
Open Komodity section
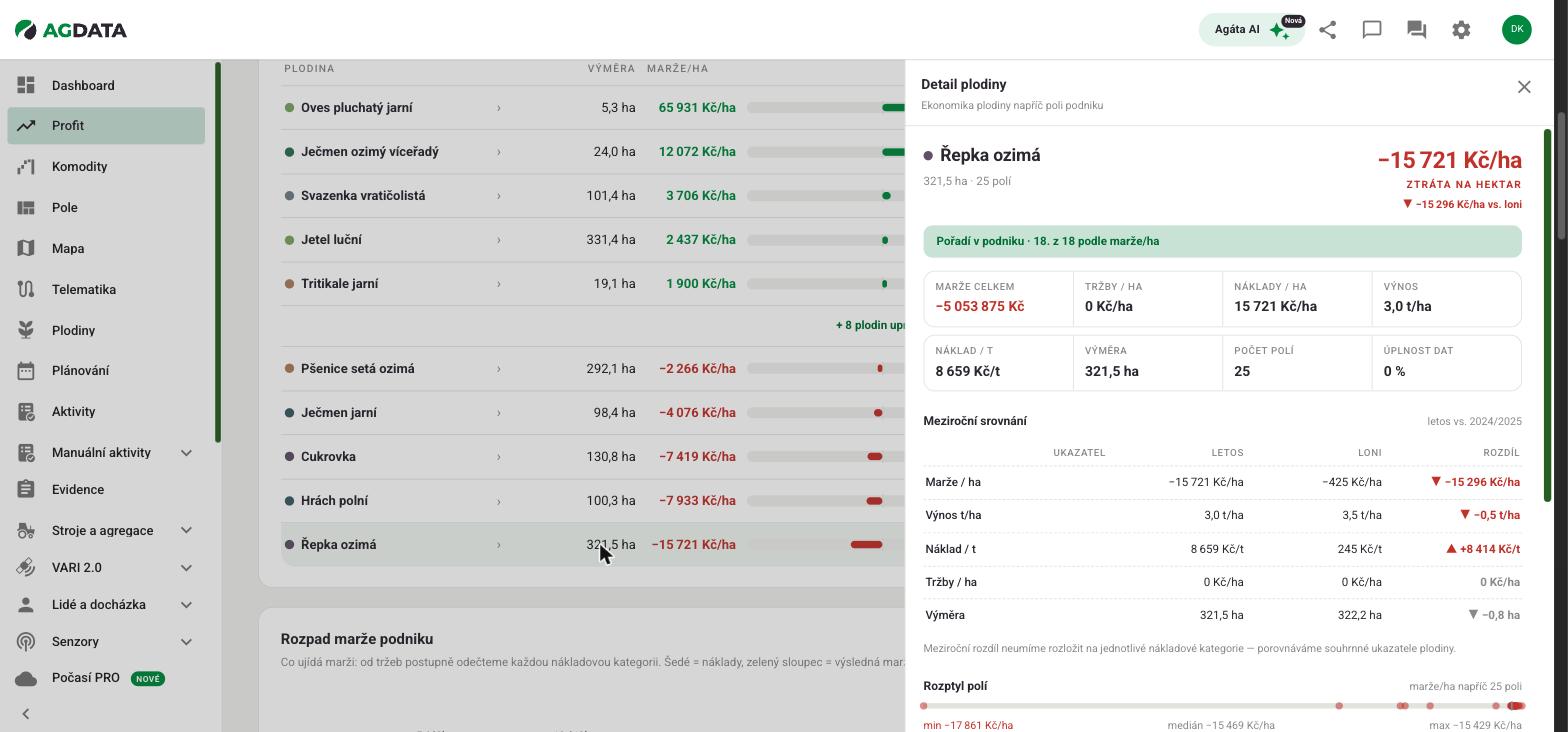tap(106, 167)
